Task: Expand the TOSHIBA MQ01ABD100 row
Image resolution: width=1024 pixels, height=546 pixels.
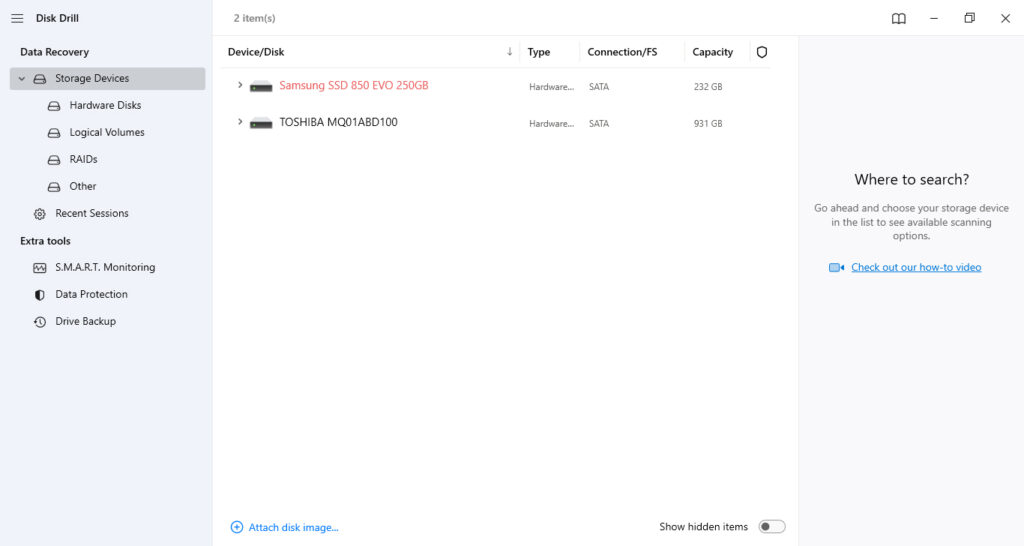Action: click(x=240, y=122)
